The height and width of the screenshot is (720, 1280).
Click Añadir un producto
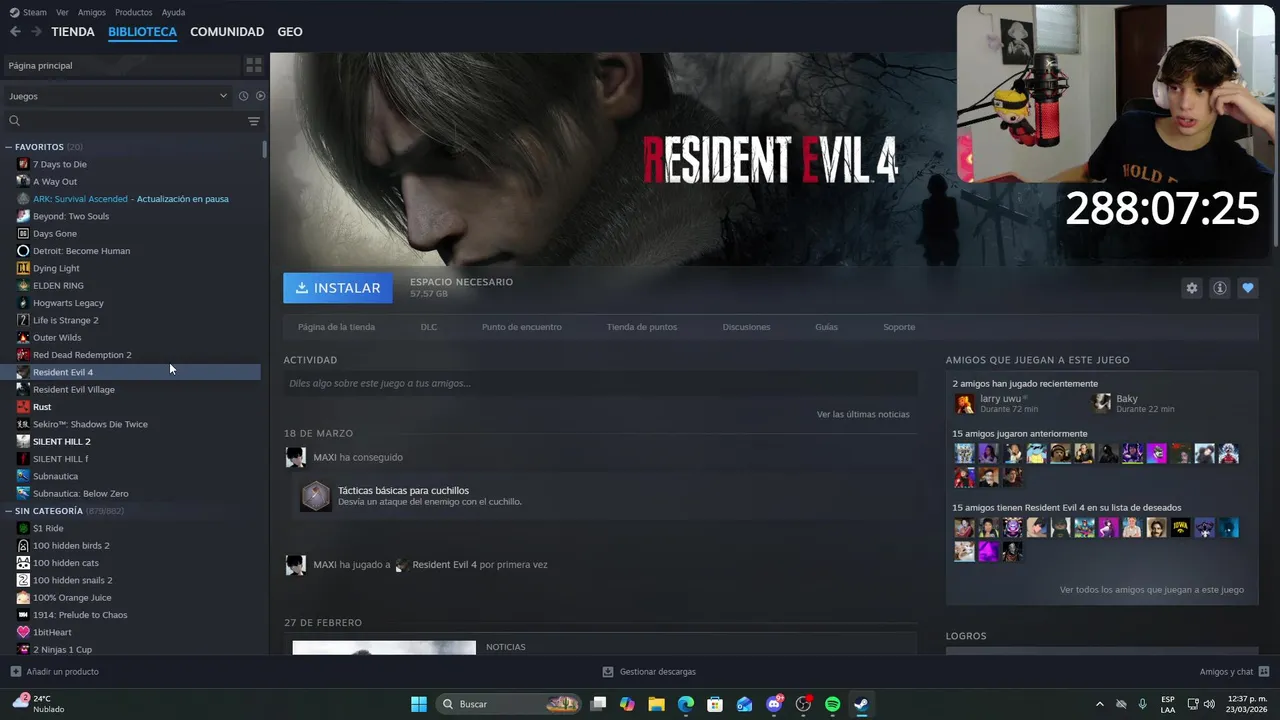[x=63, y=672]
